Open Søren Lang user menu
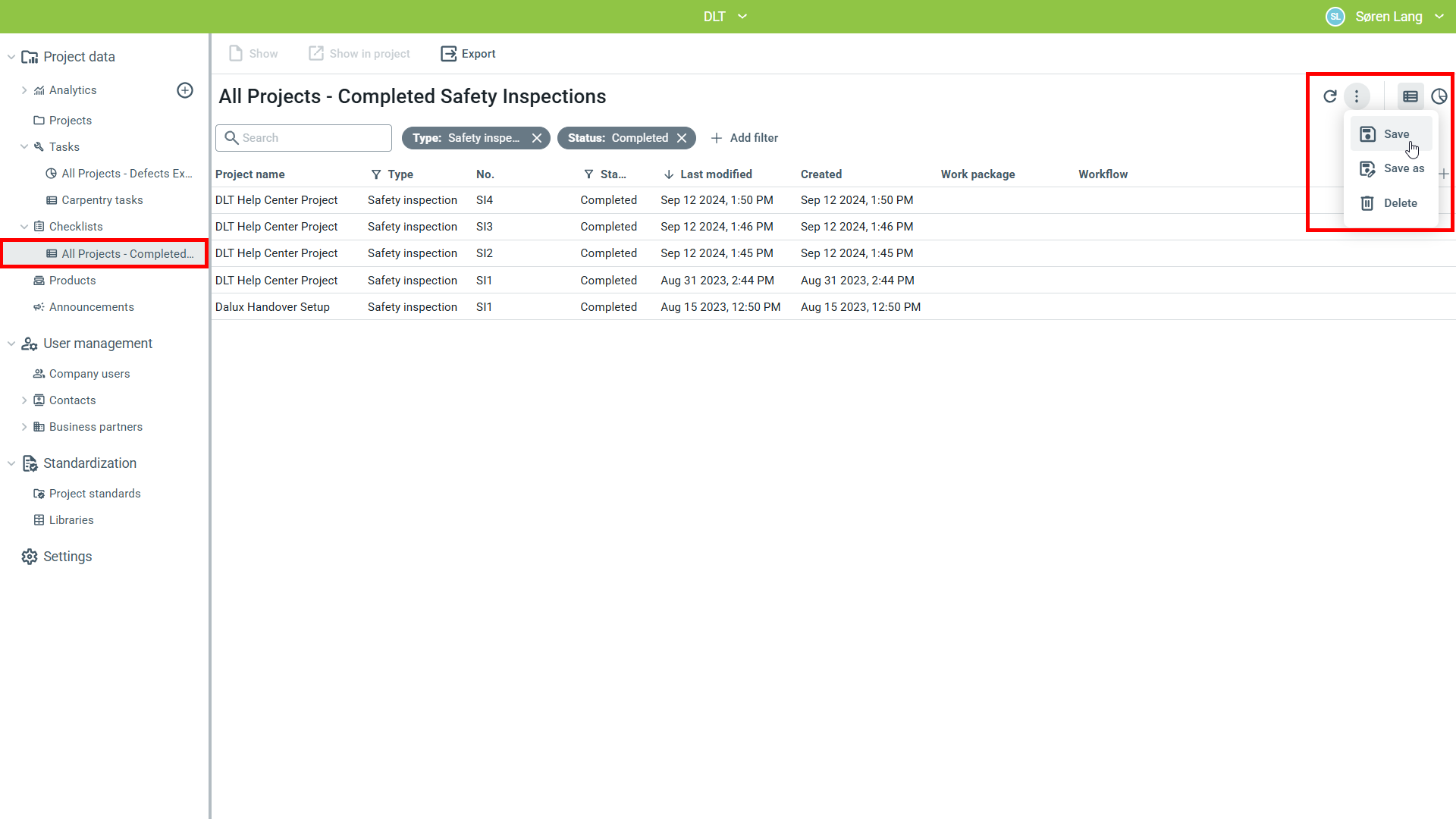Screen dimensions: 1456x819 click(x=1388, y=17)
